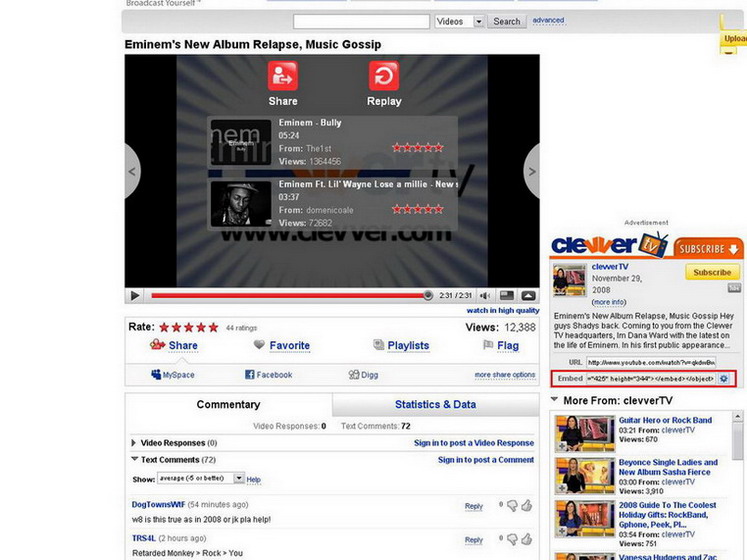Viewport: 747px width, 560px height.
Task: Open DogTownsWtF user profile
Action: click(158, 504)
